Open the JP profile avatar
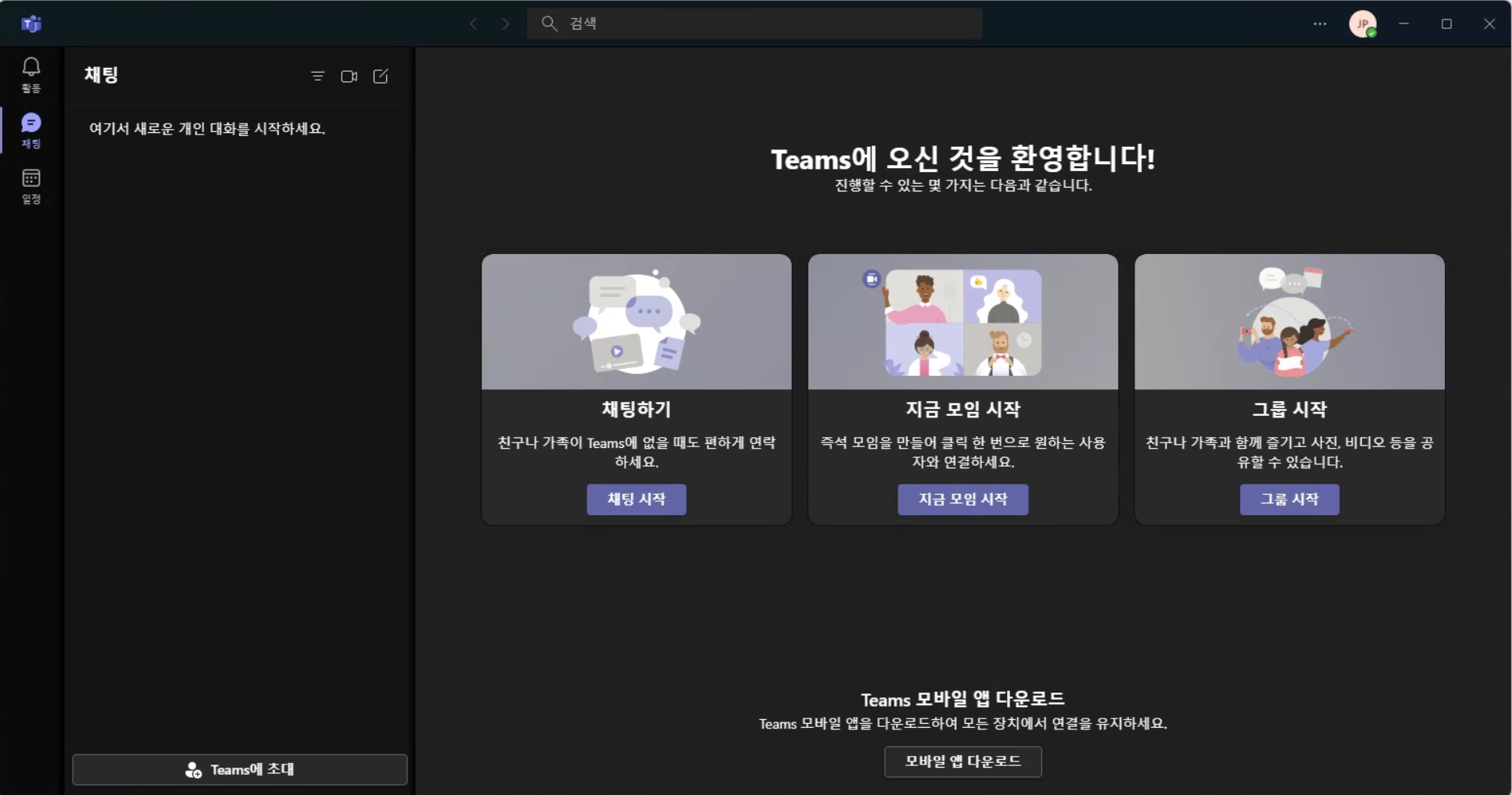This screenshot has width=1512, height=795. pyautogui.click(x=1363, y=23)
